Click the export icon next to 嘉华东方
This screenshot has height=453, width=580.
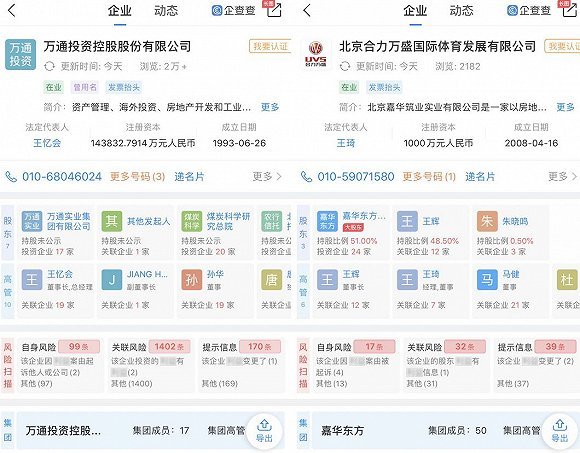click(560, 431)
